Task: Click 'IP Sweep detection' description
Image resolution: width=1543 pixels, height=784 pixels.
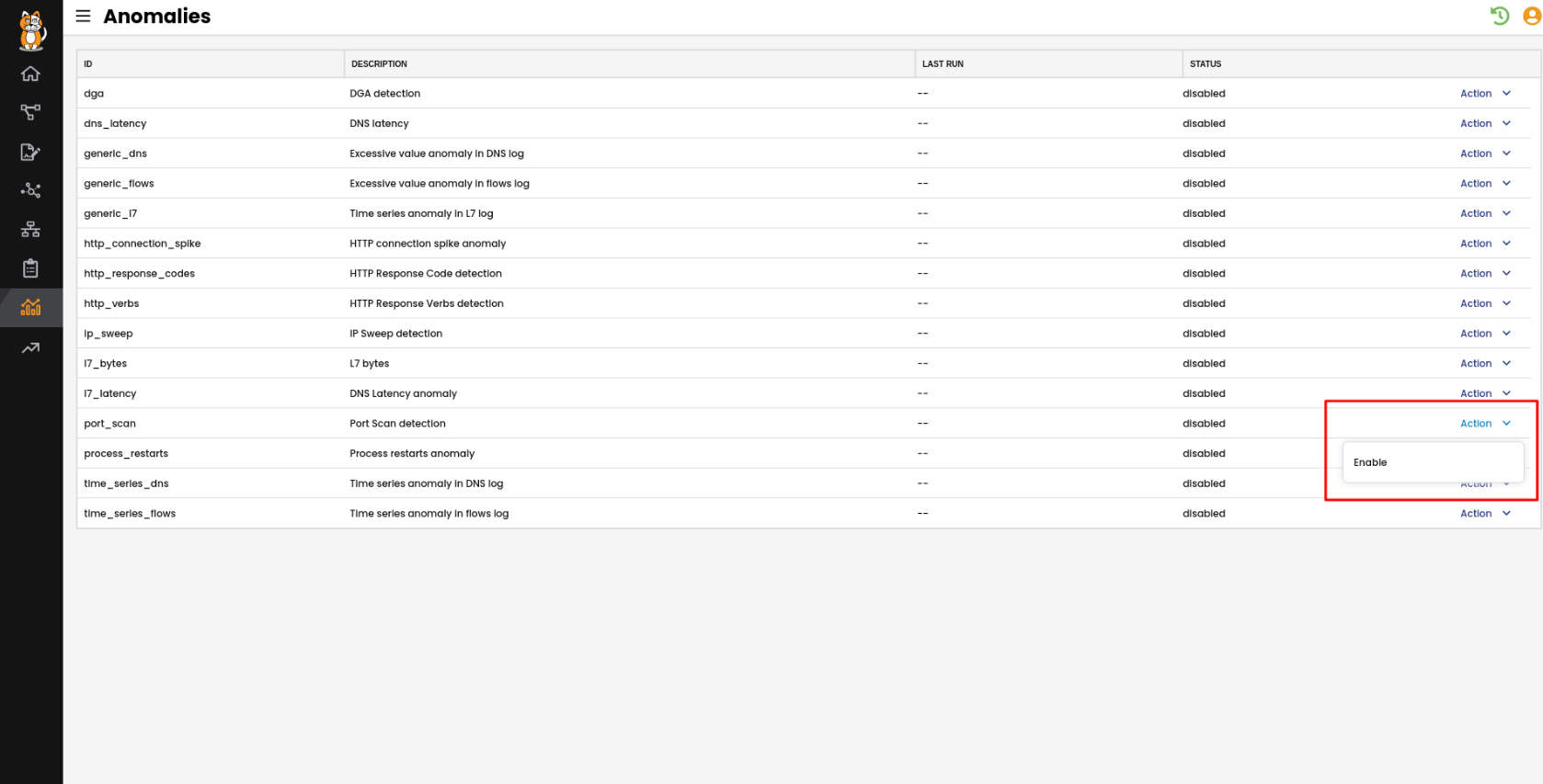Action: [x=396, y=334]
